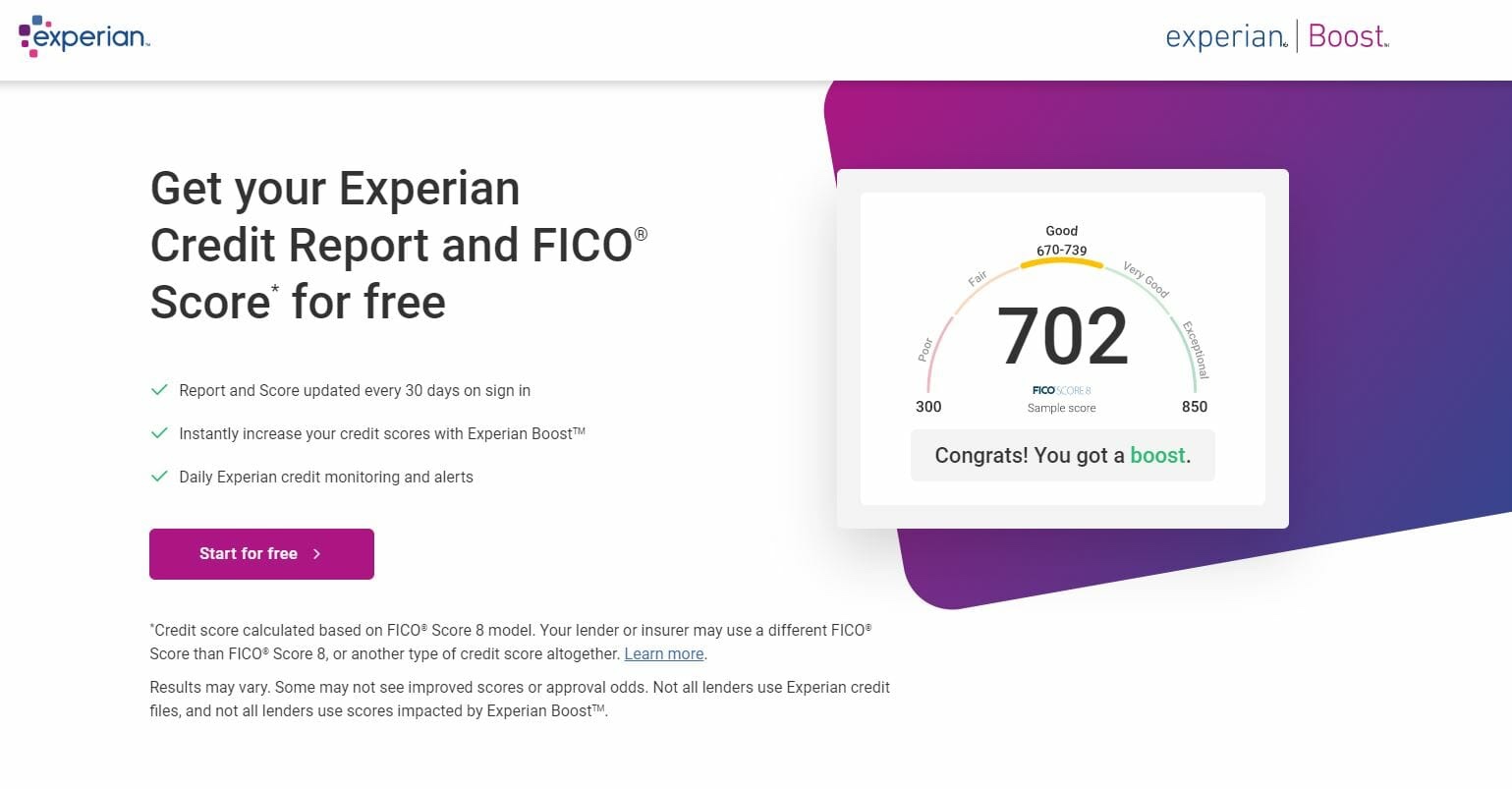Click the FICO Score 8 logo
This screenshot has height=789, width=1512.
coord(1061,390)
